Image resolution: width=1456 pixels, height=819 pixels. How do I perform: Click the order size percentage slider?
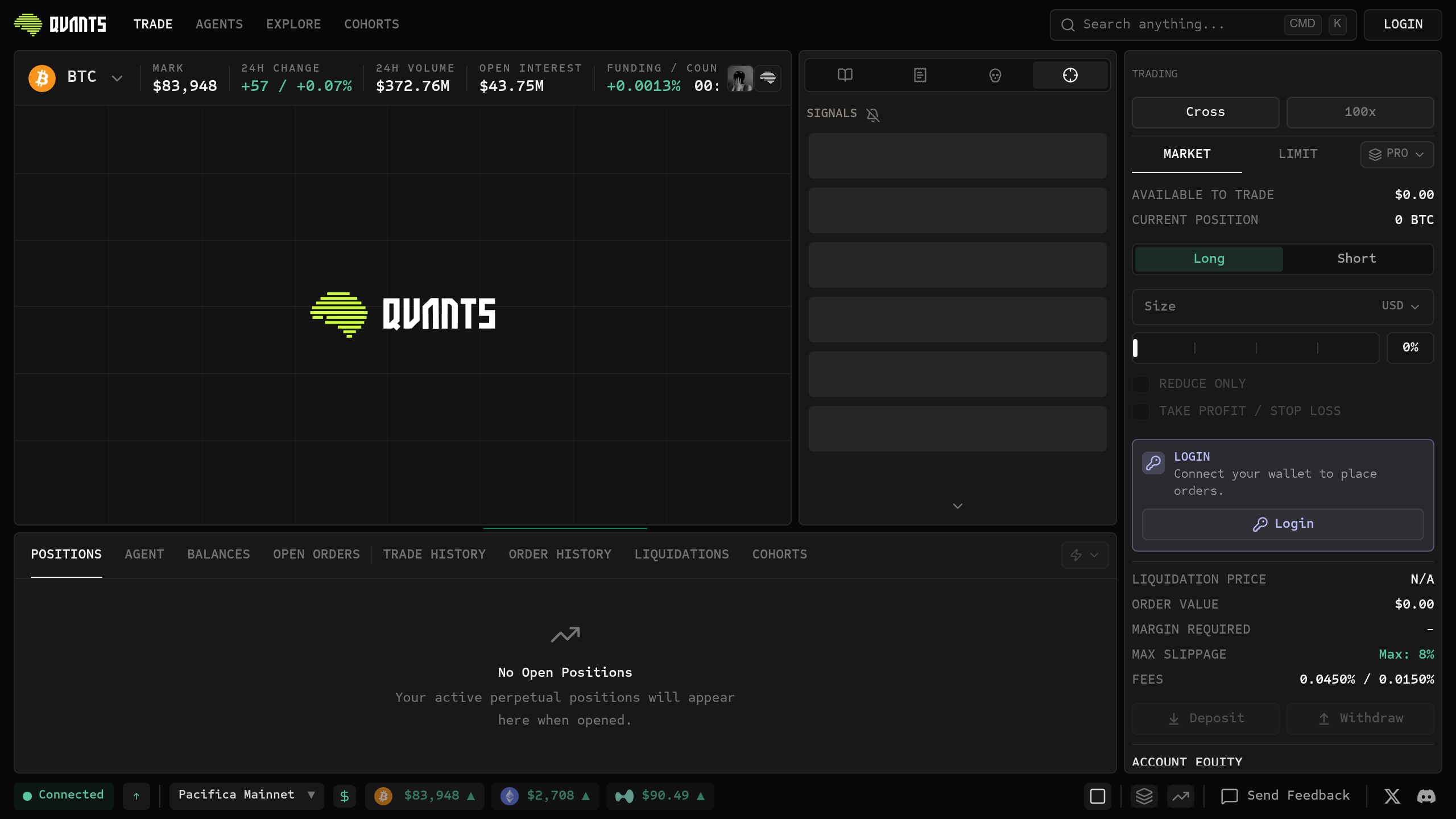[x=1256, y=348]
